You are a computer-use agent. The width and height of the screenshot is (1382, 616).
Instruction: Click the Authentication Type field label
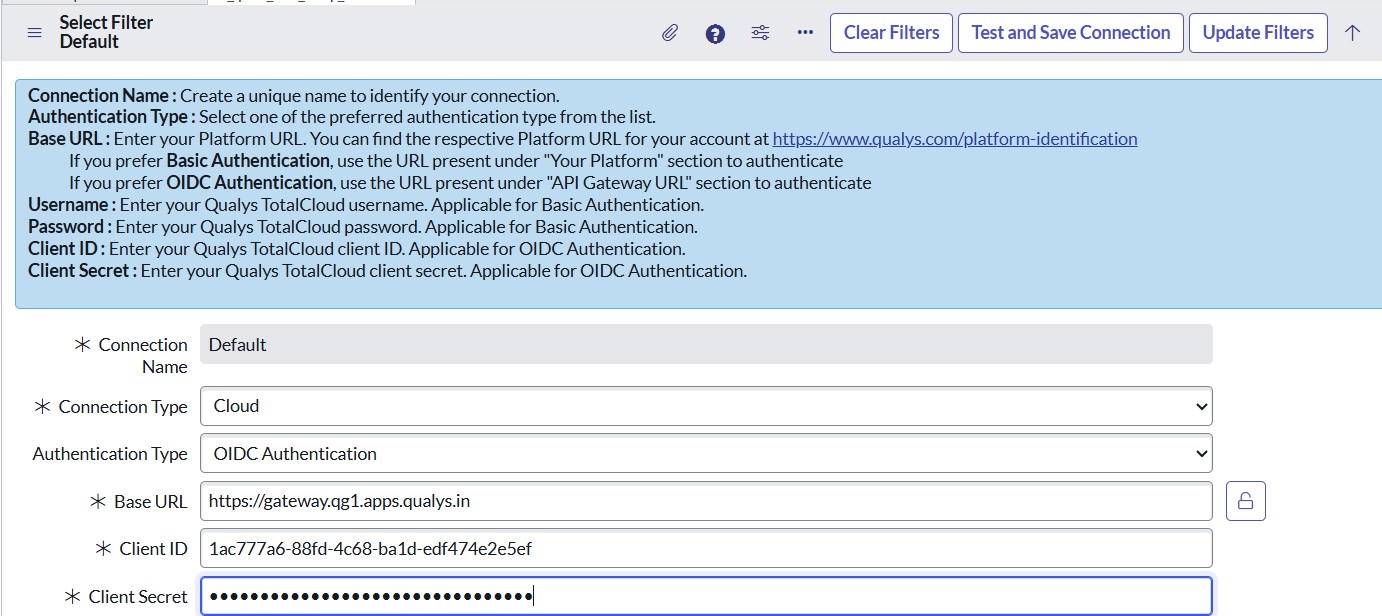click(x=110, y=454)
